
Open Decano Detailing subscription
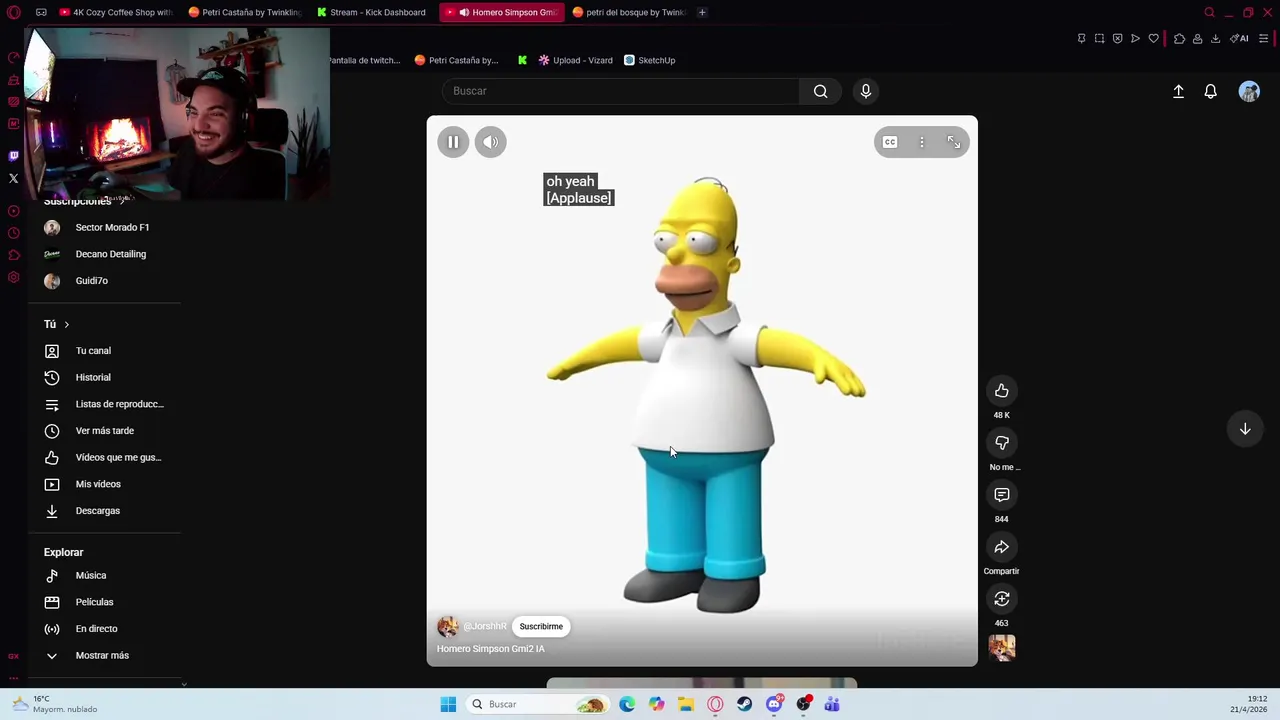click(x=111, y=254)
